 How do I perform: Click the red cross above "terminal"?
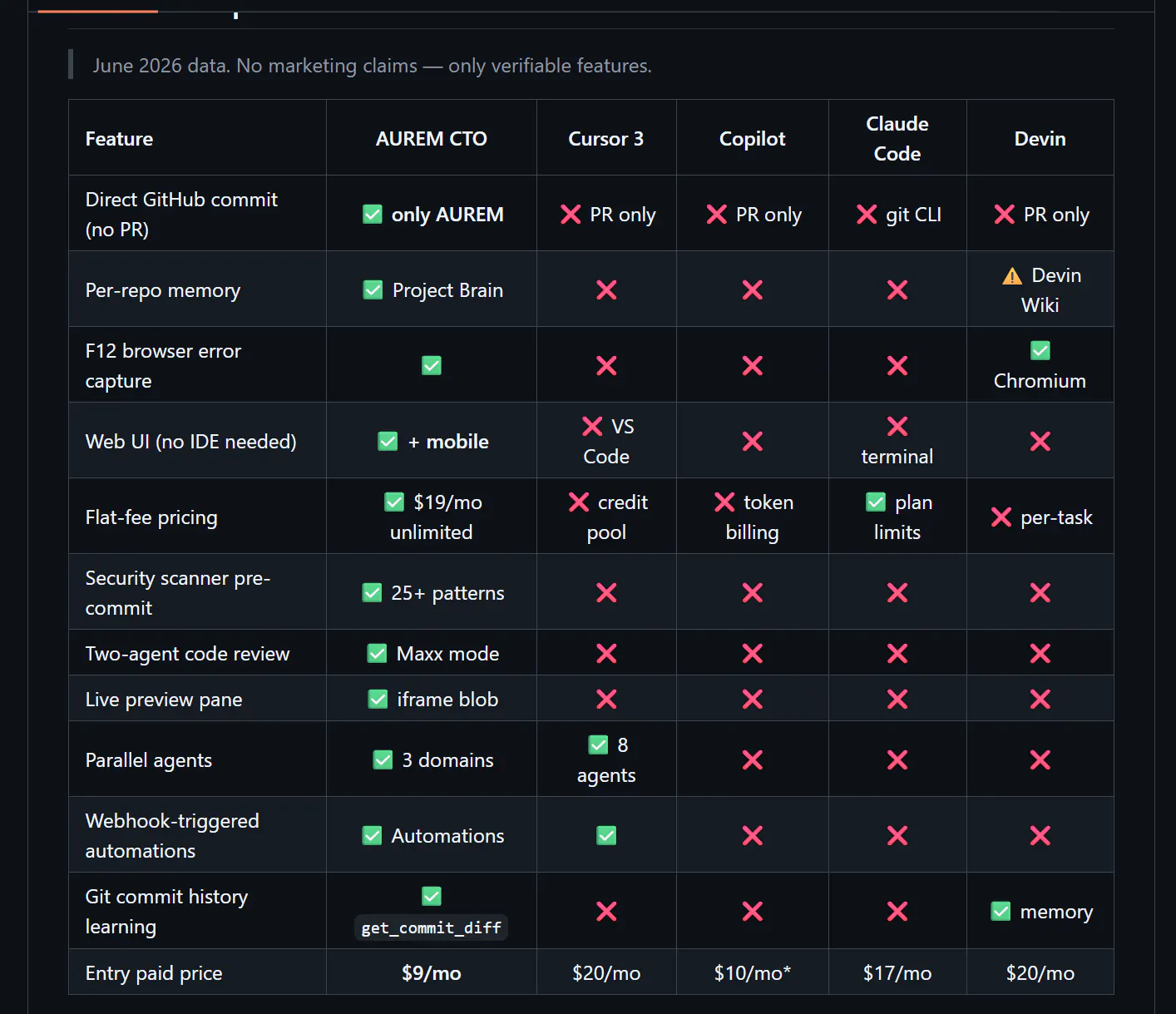tap(897, 427)
